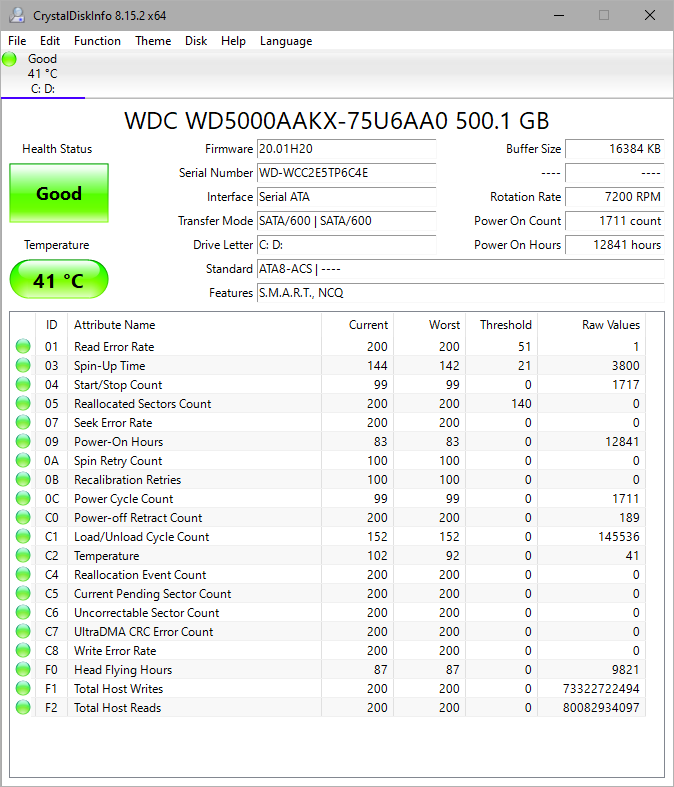The image size is (674, 787).
Task: Click the green disk status circle at top
Action: (10, 59)
